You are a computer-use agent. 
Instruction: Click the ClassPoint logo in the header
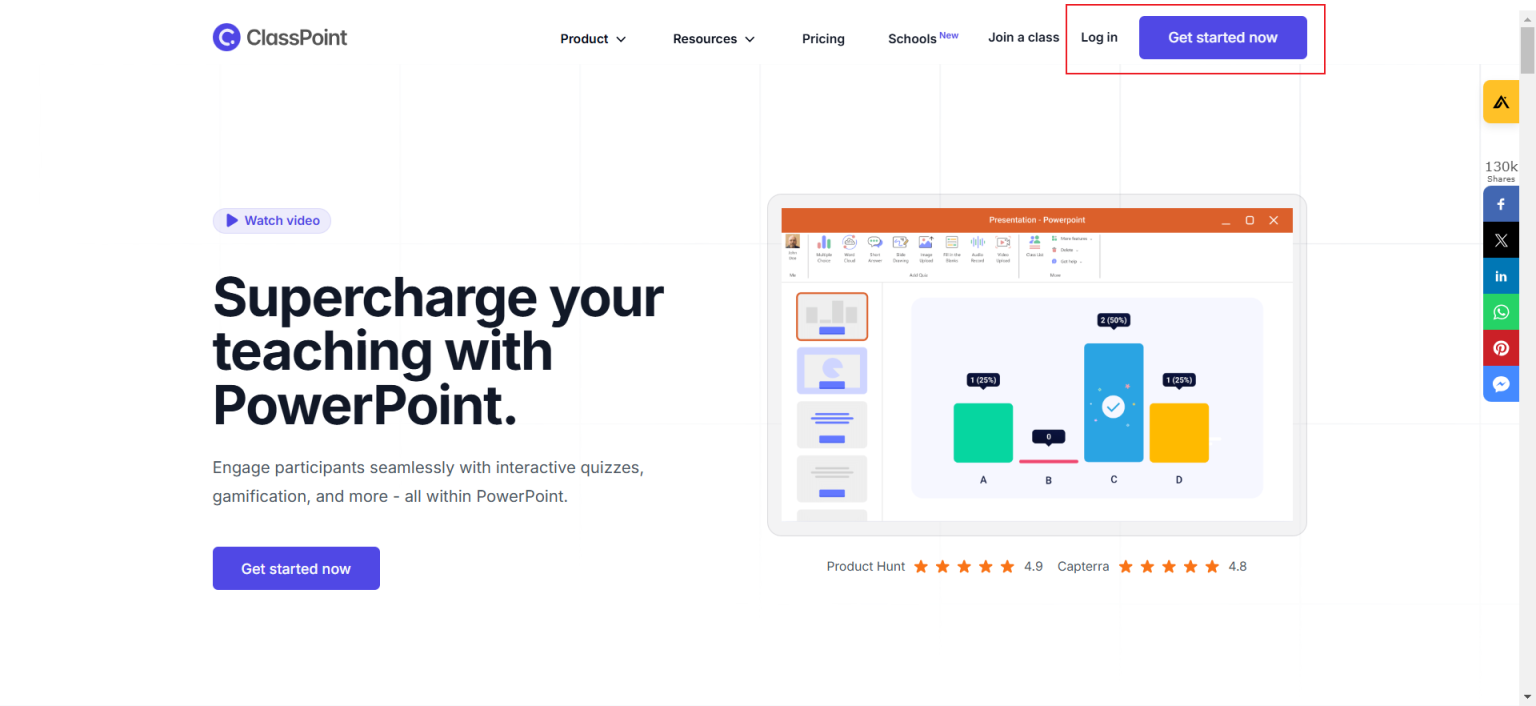click(x=280, y=38)
